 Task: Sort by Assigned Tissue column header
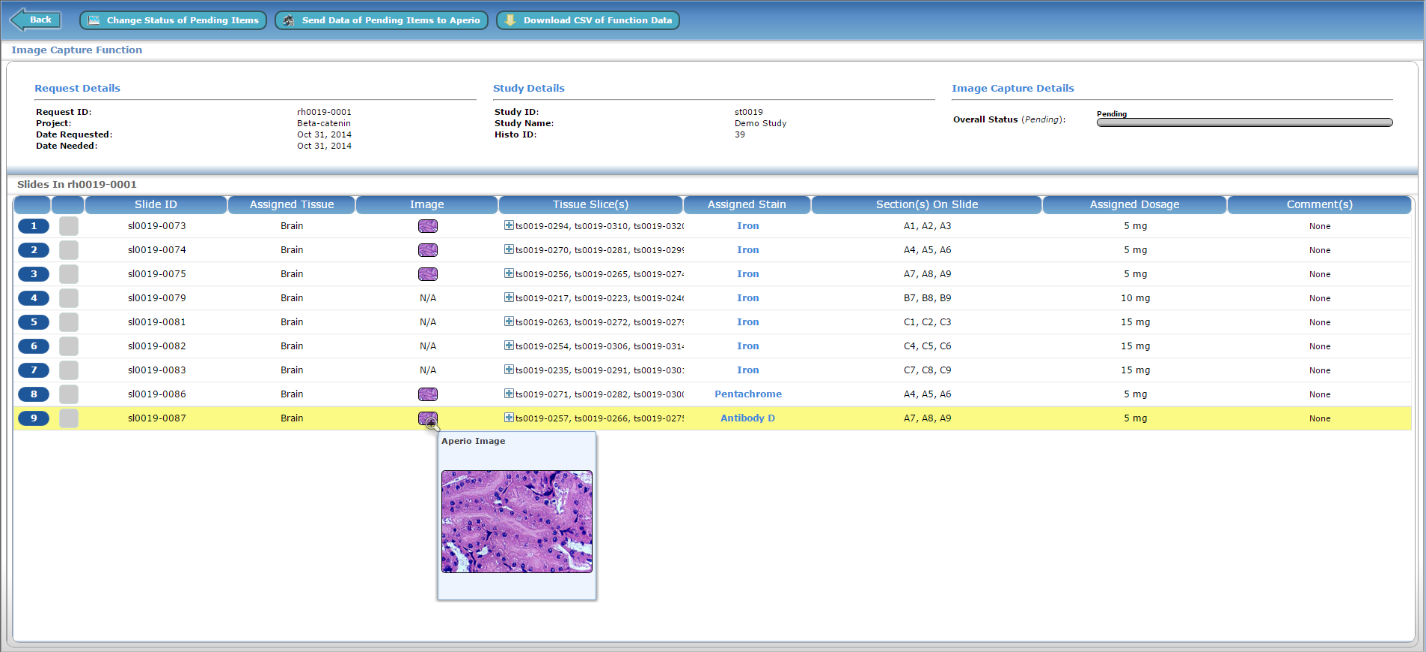pos(292,205)
